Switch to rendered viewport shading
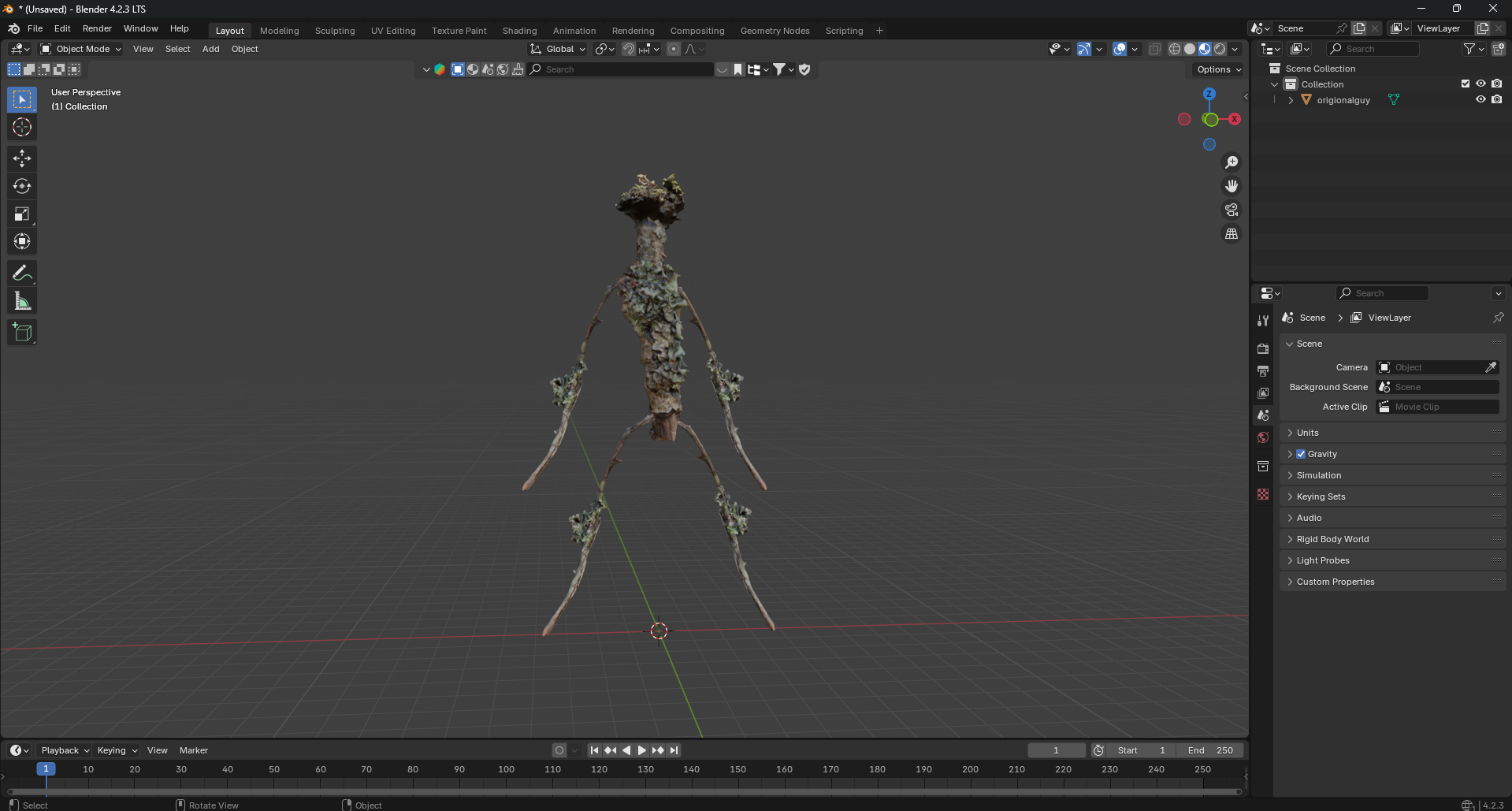 click(x=1220, y=49)
